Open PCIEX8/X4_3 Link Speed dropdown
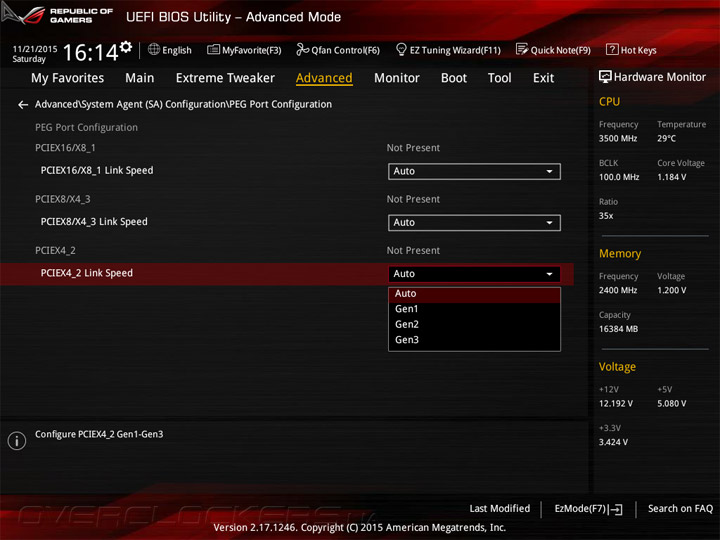Image resolution: width=720 pixels, height=540 pixels. 474,223
